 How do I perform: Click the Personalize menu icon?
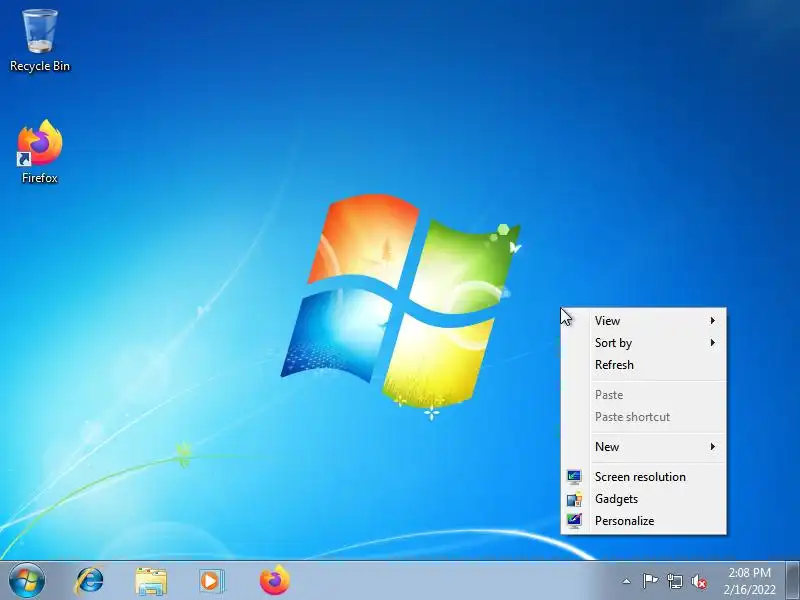[574, 520]
